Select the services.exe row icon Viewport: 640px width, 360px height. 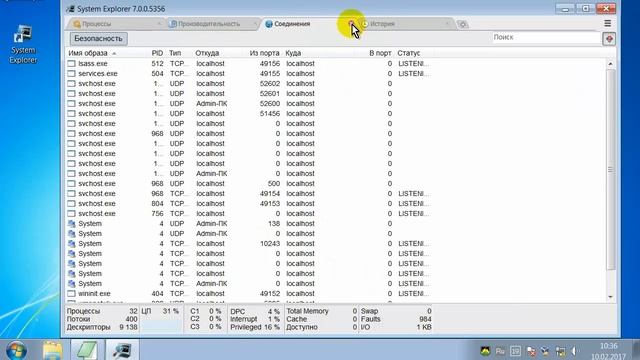[71, 73]
